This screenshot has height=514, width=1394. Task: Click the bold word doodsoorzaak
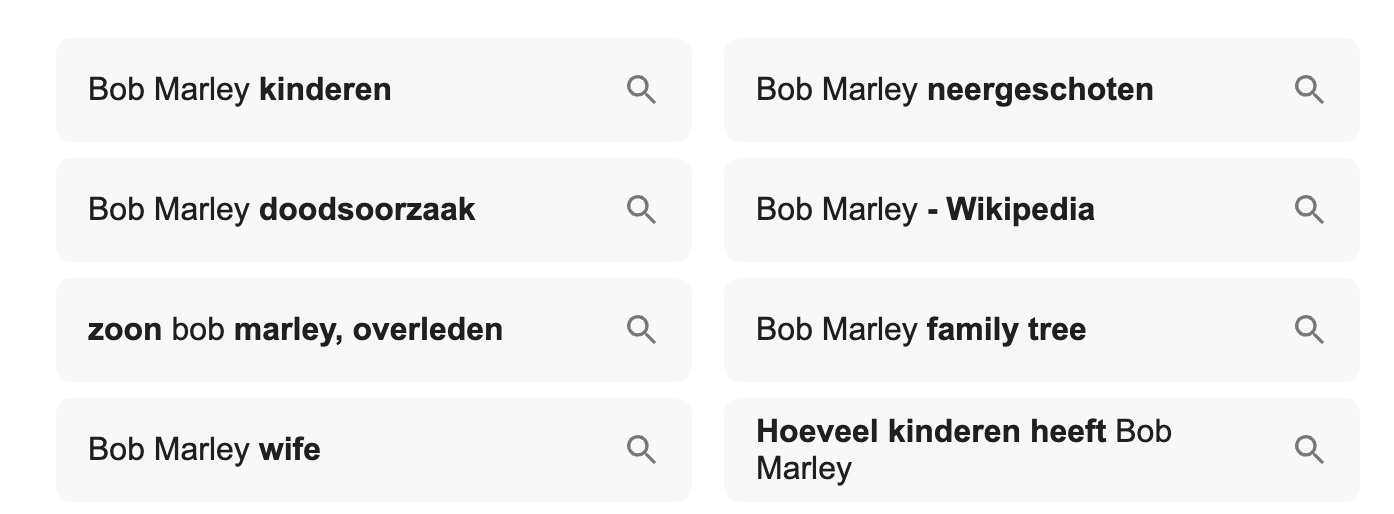point(367,210)
